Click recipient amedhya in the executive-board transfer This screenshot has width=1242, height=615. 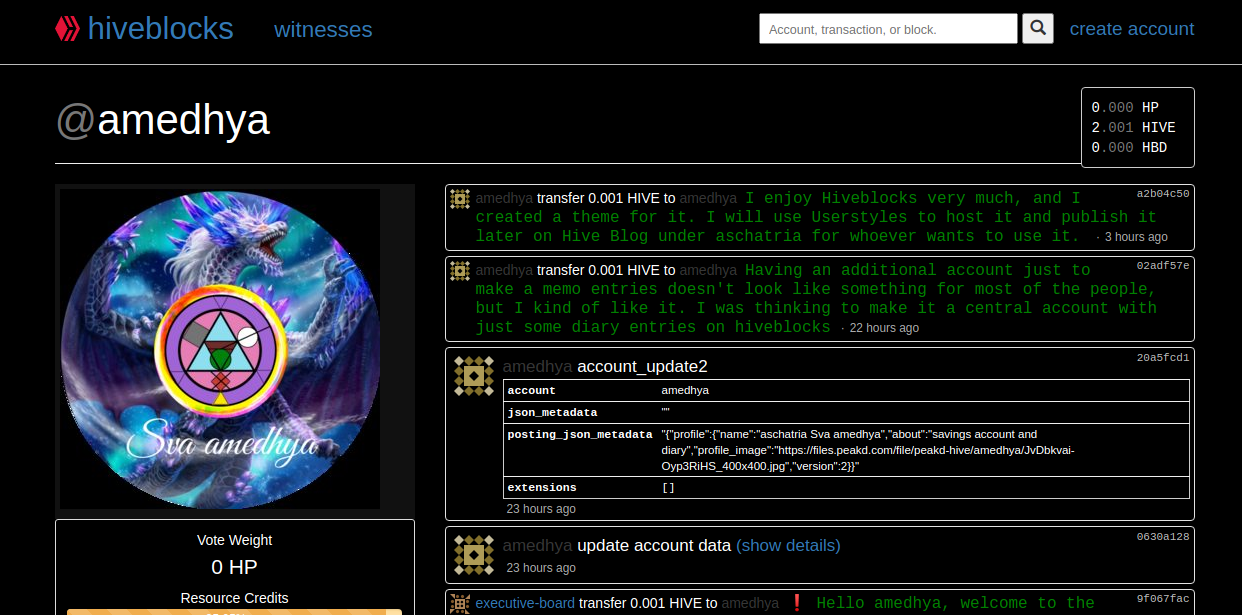pyautogui.click(x=750, y=603)
